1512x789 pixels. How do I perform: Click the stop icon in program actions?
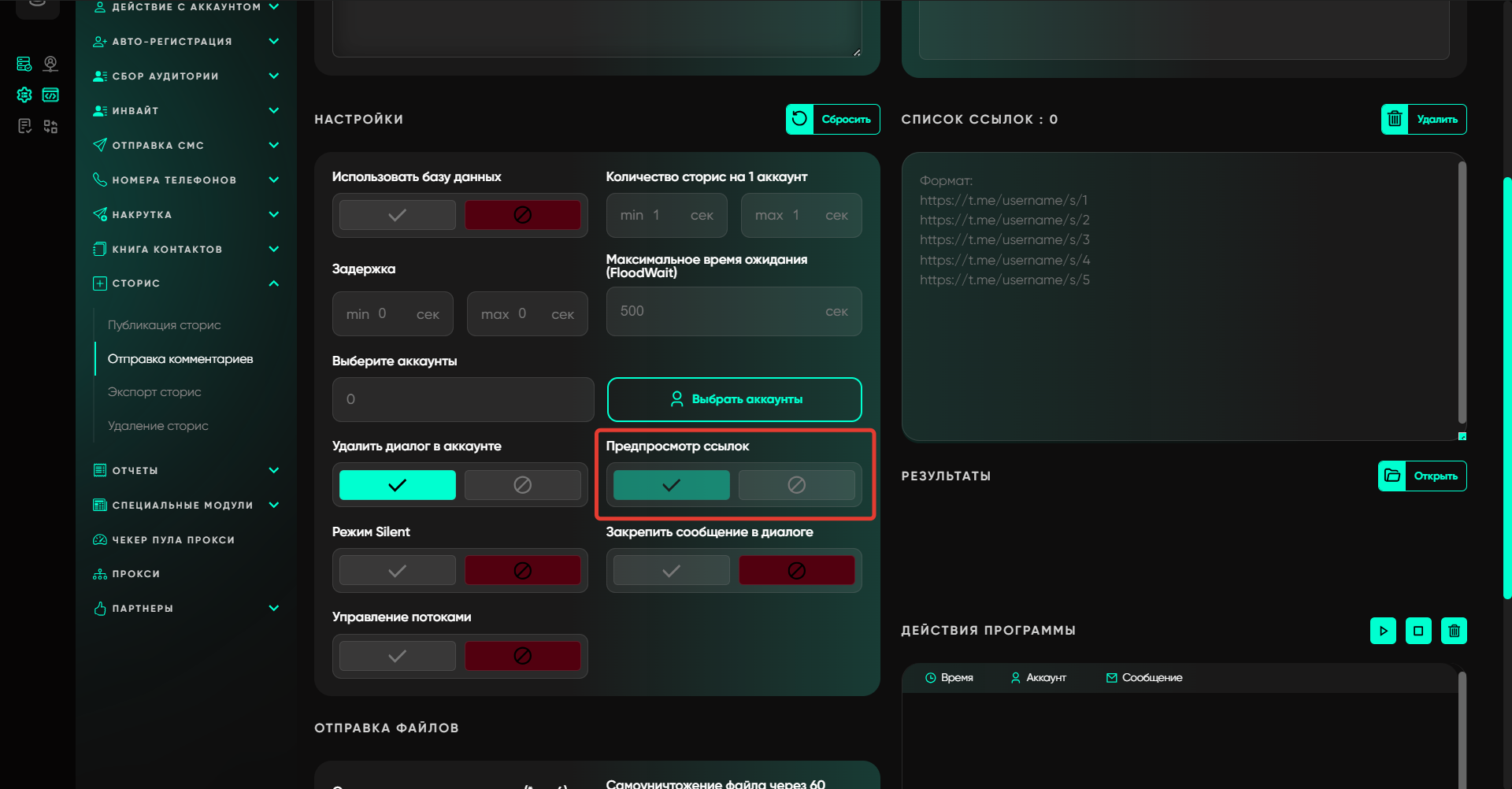click(x=1418, y=631)
